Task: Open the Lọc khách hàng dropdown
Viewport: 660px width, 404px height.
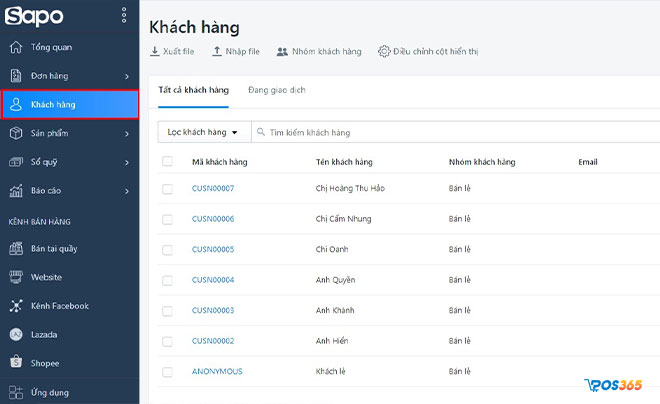Action: click(203, 132)
